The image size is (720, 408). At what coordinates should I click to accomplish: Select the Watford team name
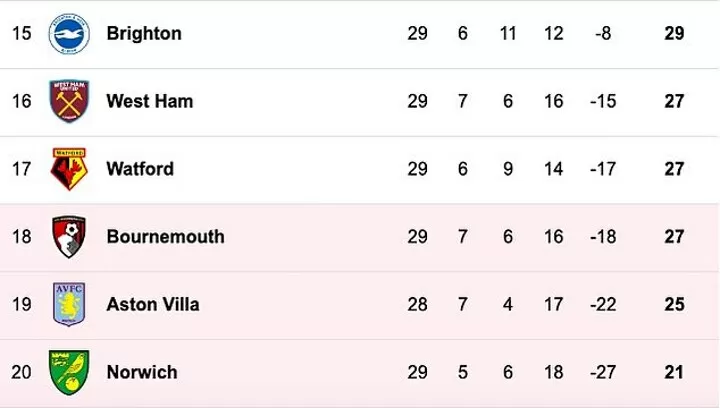pyautogui.click(x=140, y=169)
